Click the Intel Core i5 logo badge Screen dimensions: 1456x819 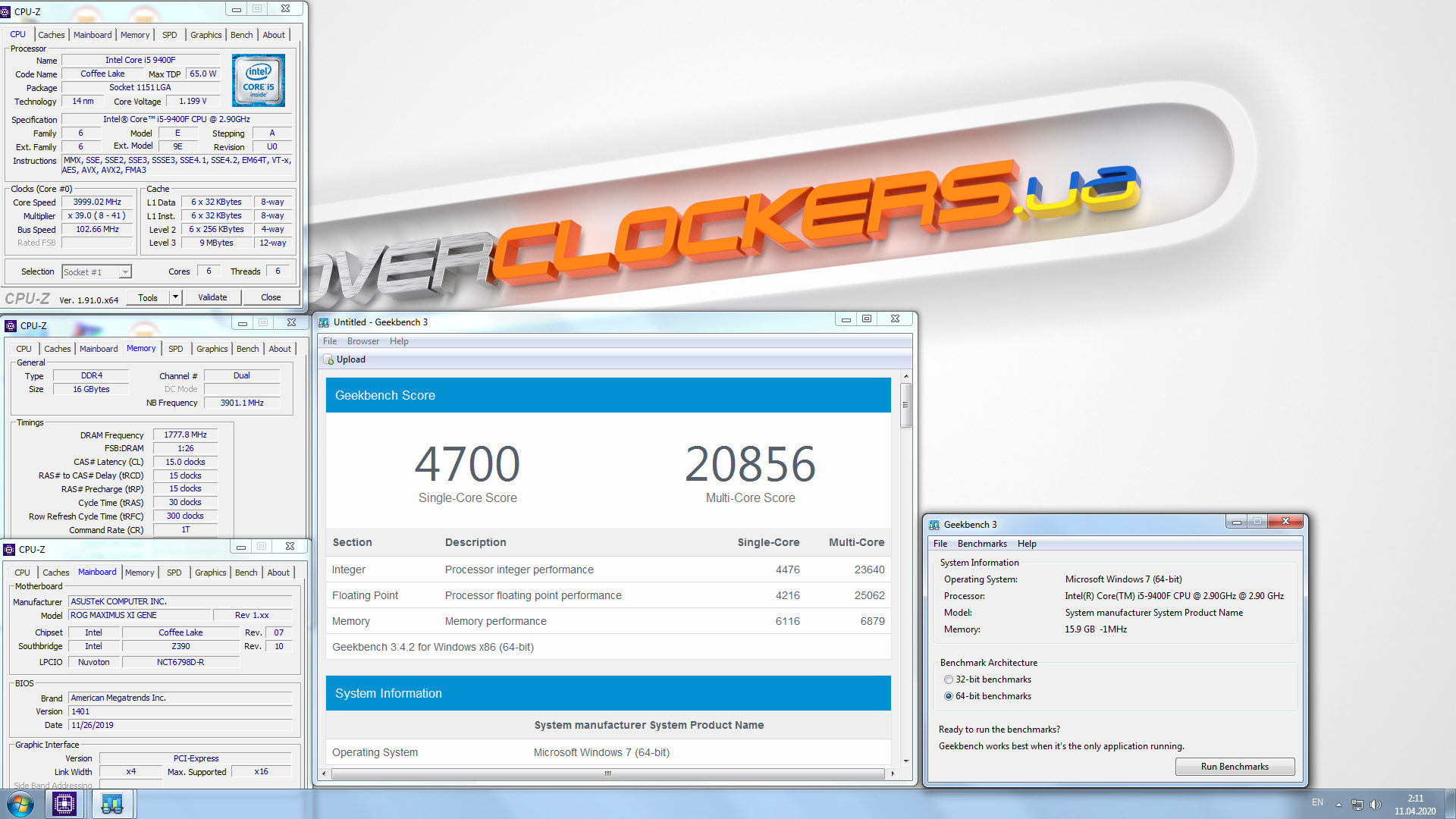pos(259,80)
